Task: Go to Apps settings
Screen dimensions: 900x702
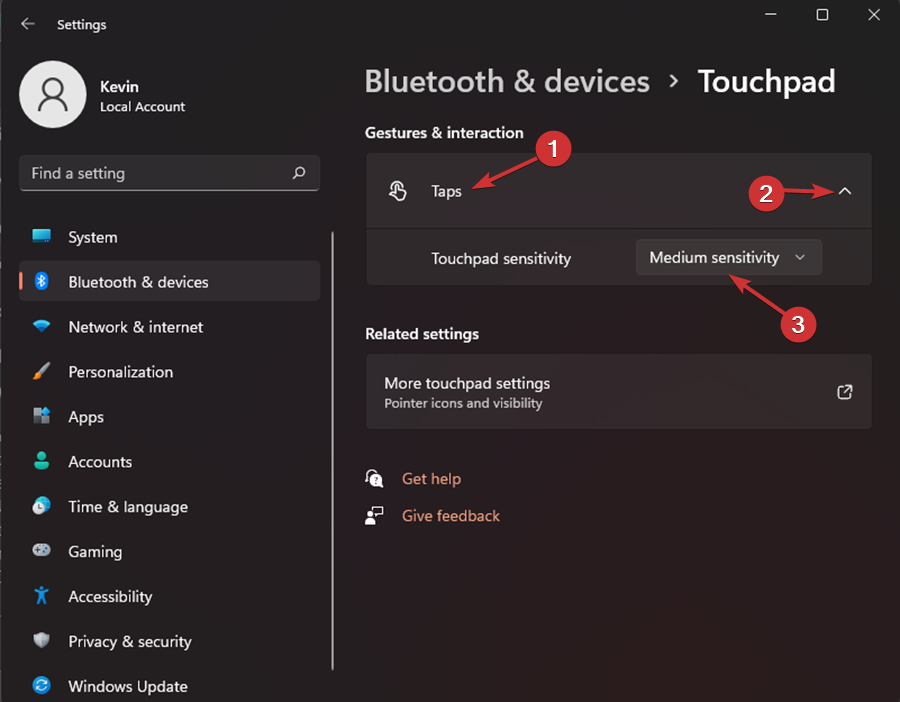Action: [x=86, y=417]
